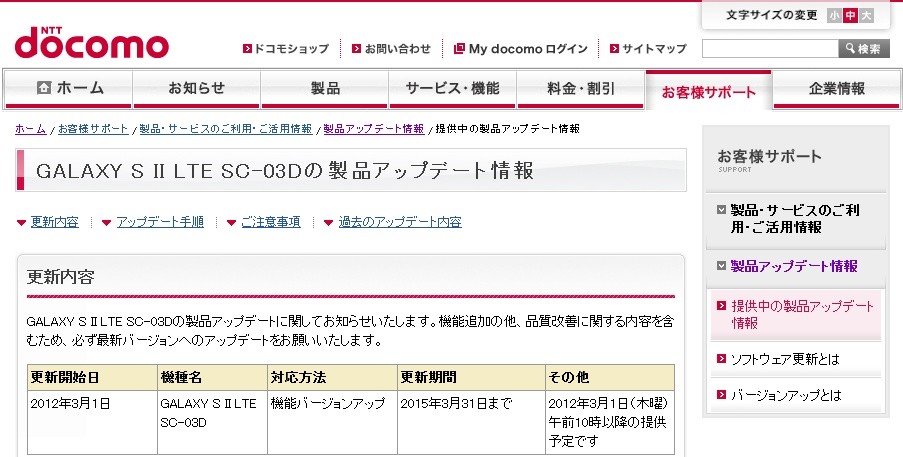Select large font size 大
This screenshot has width=903, height=457.
click(866, 16)
